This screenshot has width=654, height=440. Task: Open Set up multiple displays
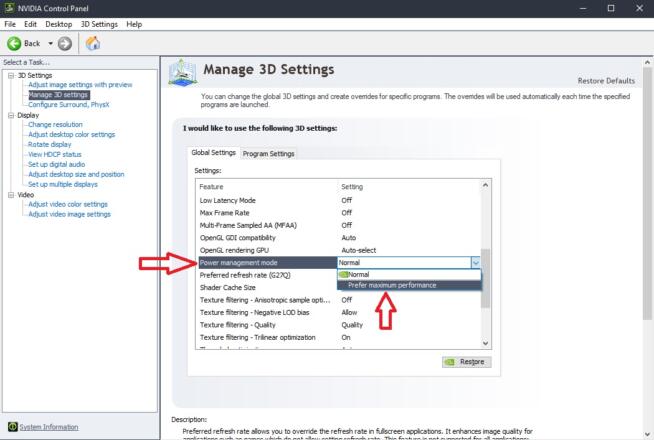point(63,184)
